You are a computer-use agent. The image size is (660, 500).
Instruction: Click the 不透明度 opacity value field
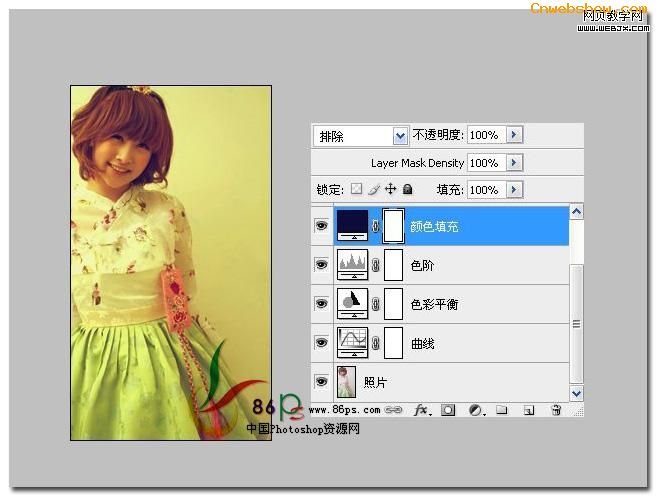(x=486, y=135)
